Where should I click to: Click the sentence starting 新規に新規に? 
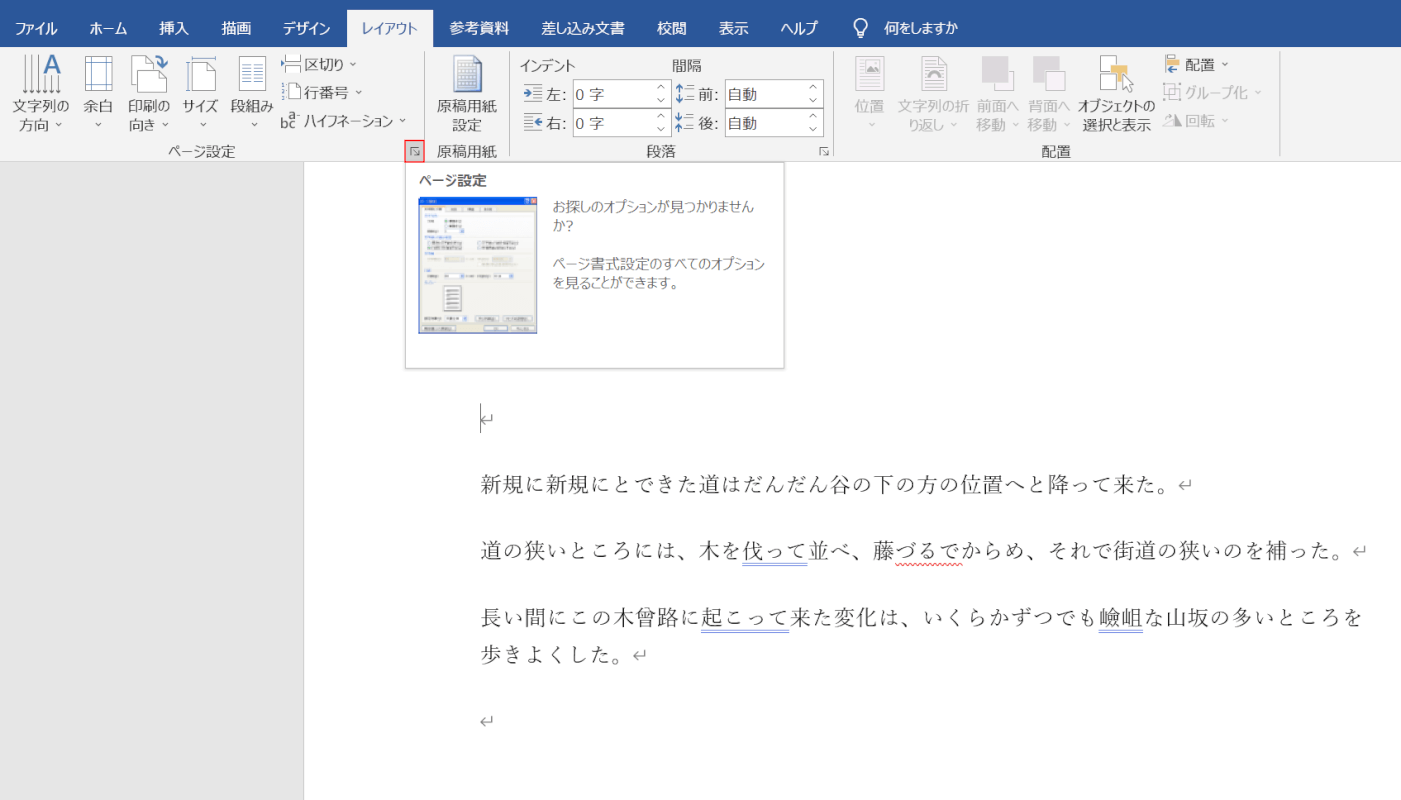[826, 486]
